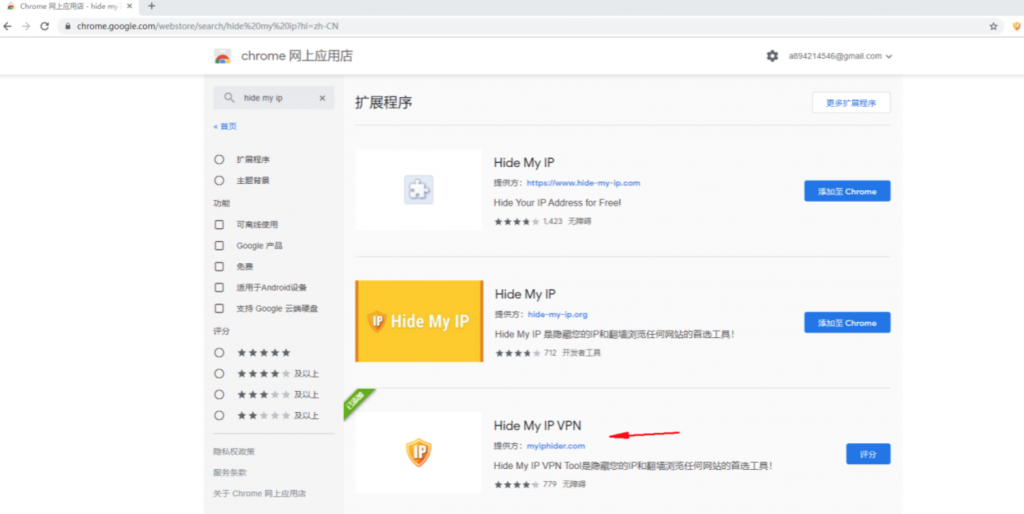Open the yellow Hide My IP banner thumbnail
Viewport: 1024px width, 514px height.
click(419, 321)
